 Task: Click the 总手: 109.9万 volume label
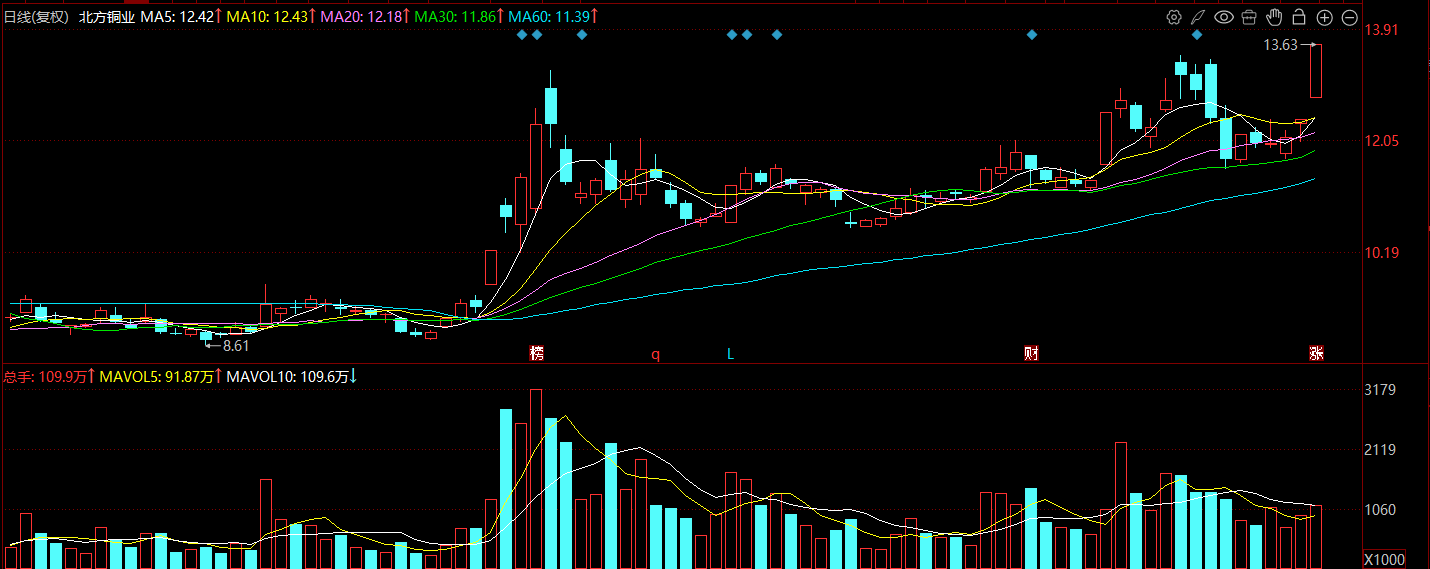click(50, 377)
